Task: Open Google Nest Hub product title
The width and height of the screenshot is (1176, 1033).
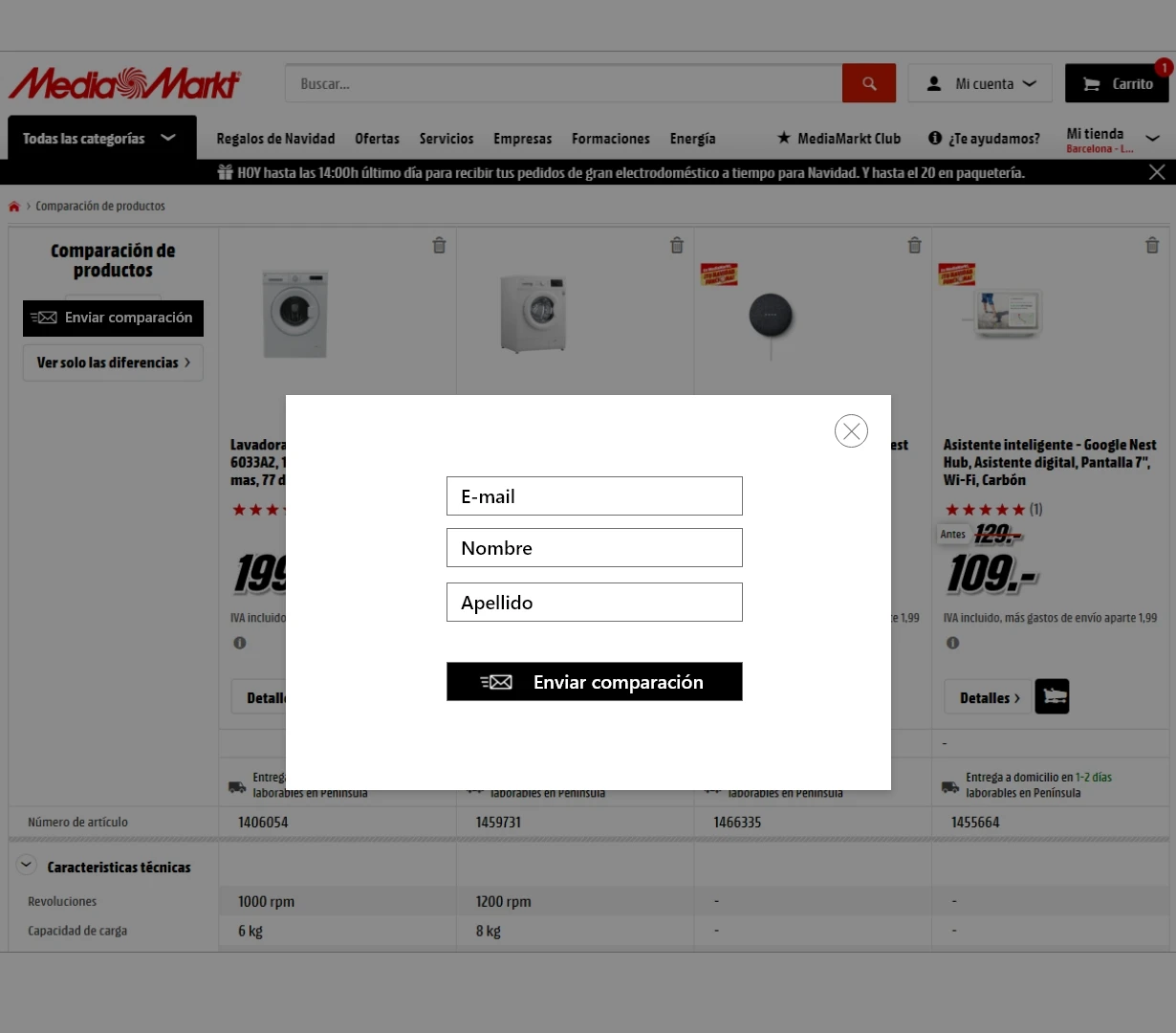Action: coord(1050,462)
